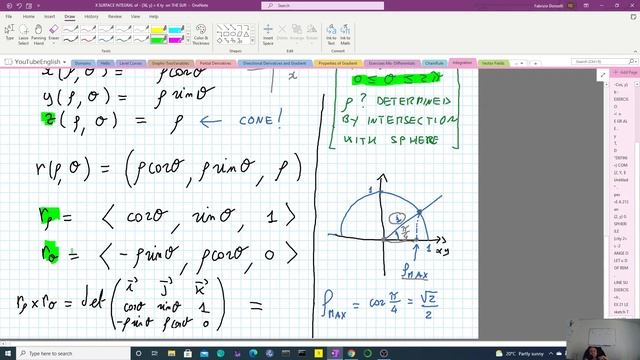
Task: Open Microsoft Store from taskbar
Action: coord(188,353)
